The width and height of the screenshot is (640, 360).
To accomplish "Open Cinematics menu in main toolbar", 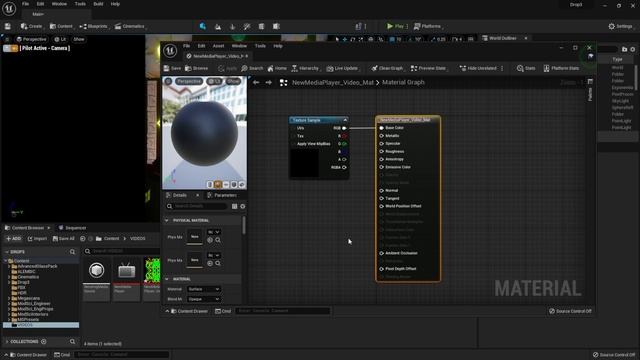I will (x=130, y=26).
